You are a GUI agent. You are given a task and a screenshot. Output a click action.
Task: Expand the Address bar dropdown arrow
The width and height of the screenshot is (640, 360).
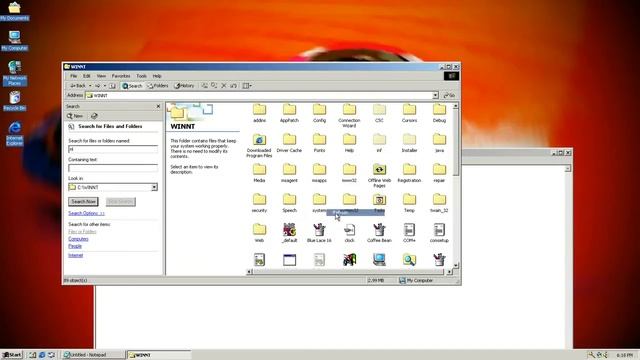435,95
